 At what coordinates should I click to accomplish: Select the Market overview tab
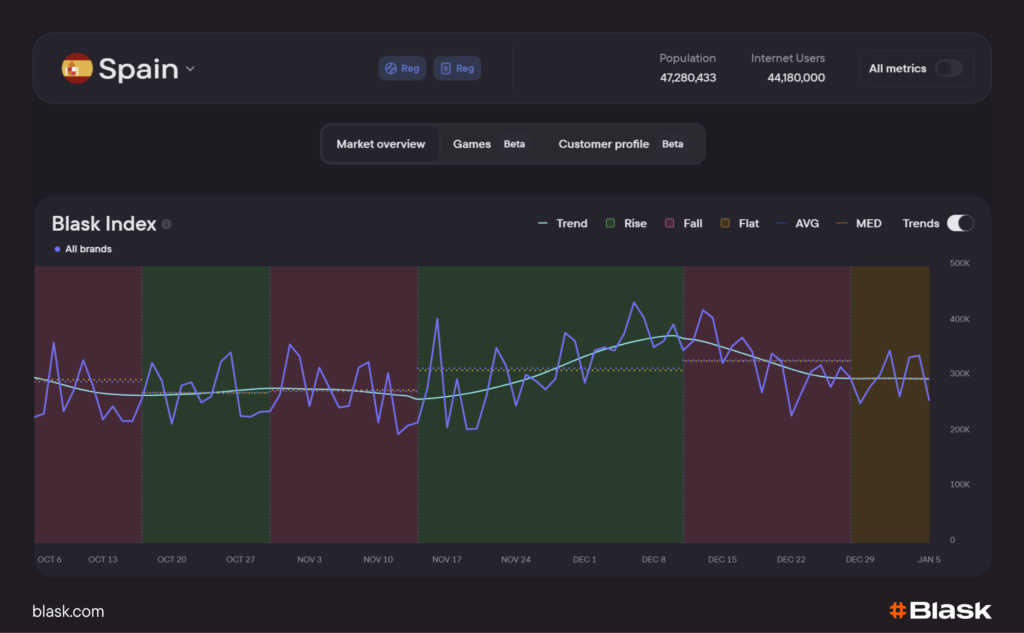click(x=380, y=144)
